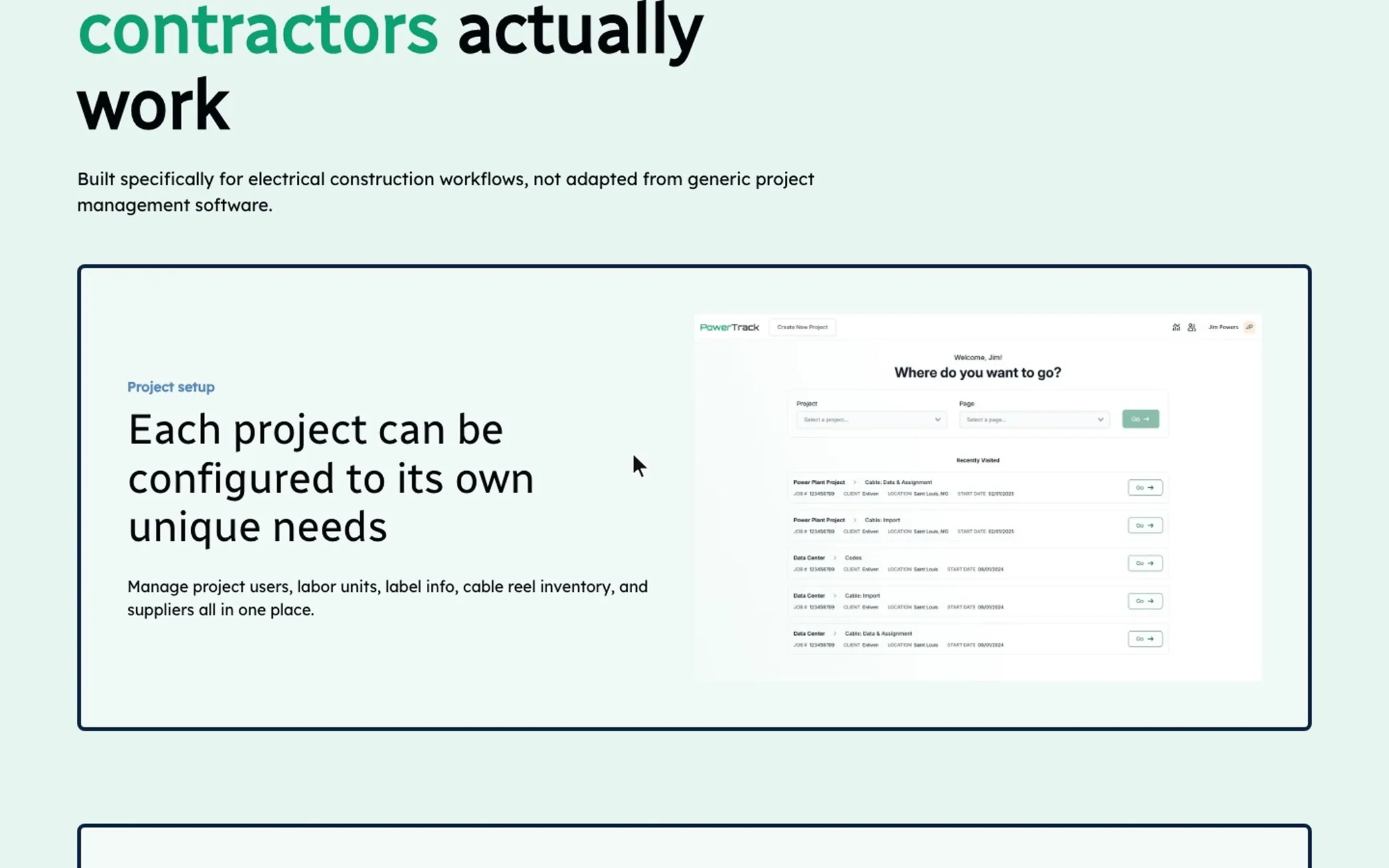Screen dimensions: 1389x868
Task: Click the green 'contractors' headline word
Action: (x=258, y=30)
